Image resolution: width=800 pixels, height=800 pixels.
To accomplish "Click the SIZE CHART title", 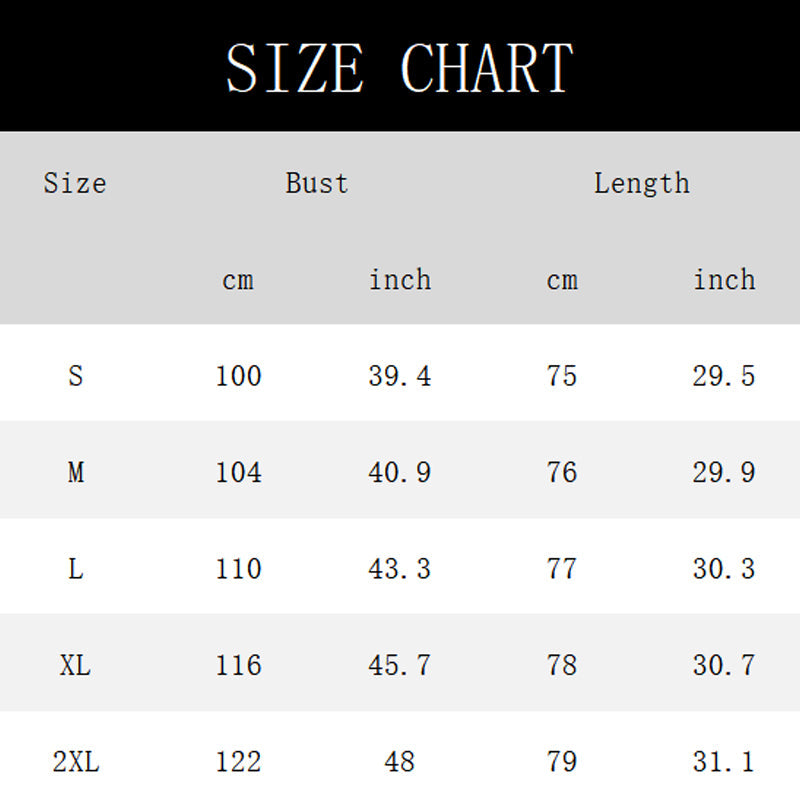I will coord(399,68).
